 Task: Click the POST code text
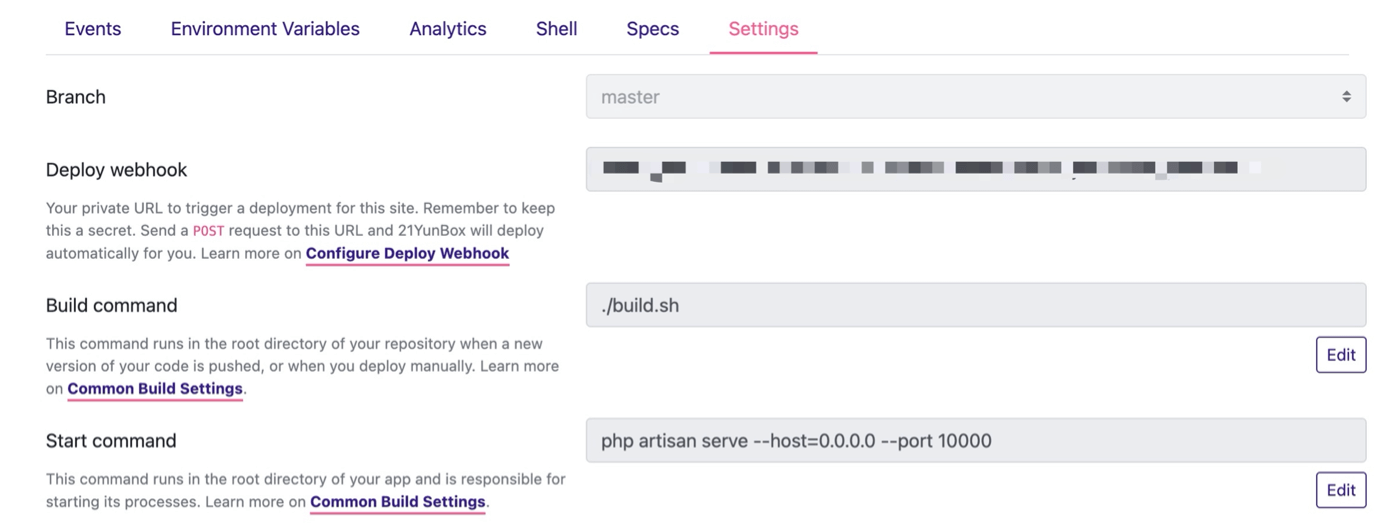coord(208,231)
